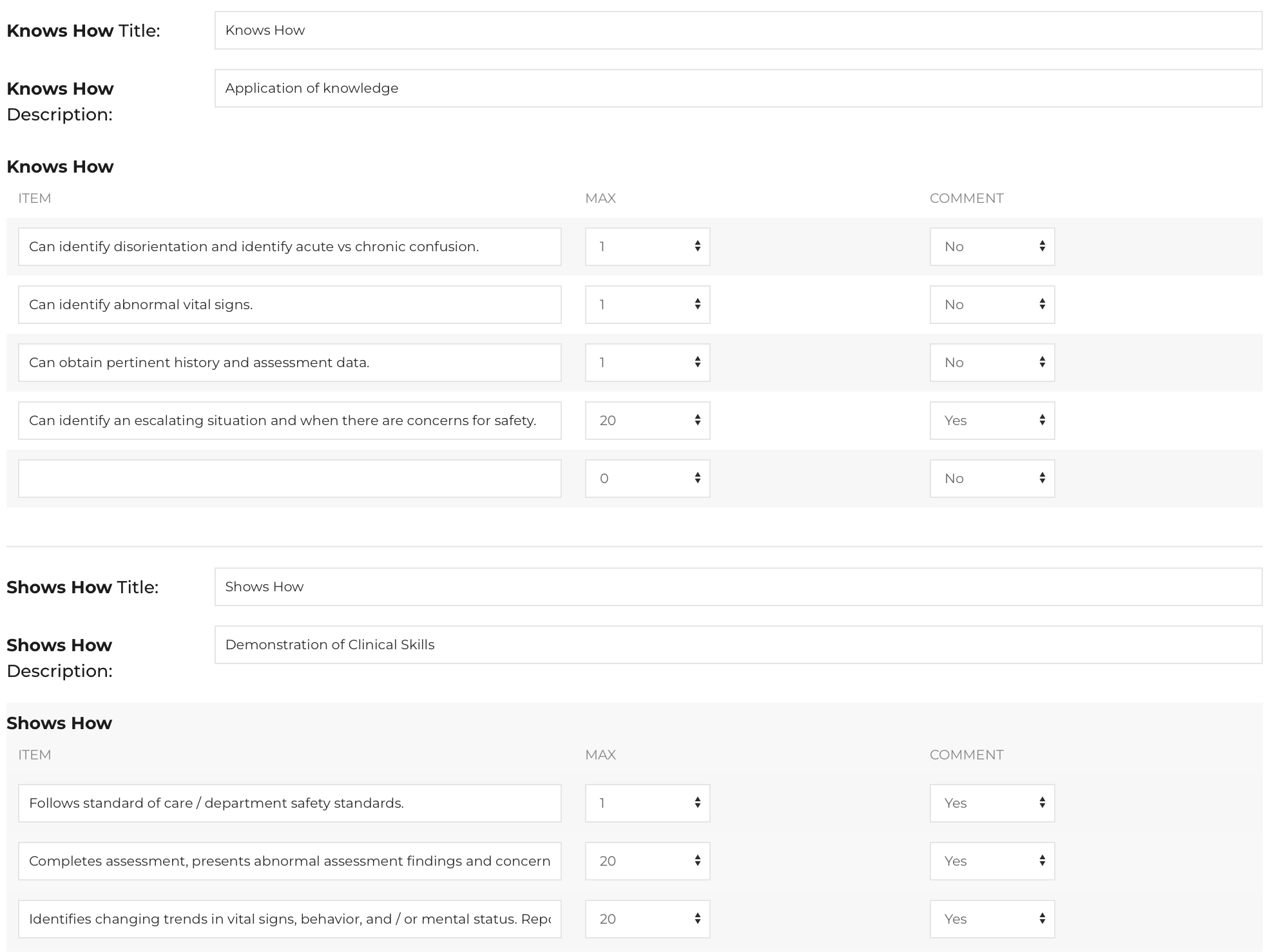Click the MAX column header under Shows How
1268x952 pixels.
pyautogui.click(x=600, y=755)
